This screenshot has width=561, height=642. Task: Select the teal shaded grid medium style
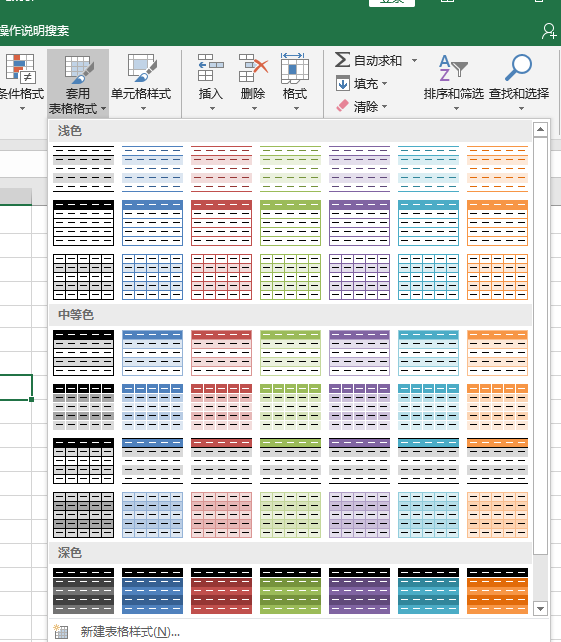click(428, 515)
